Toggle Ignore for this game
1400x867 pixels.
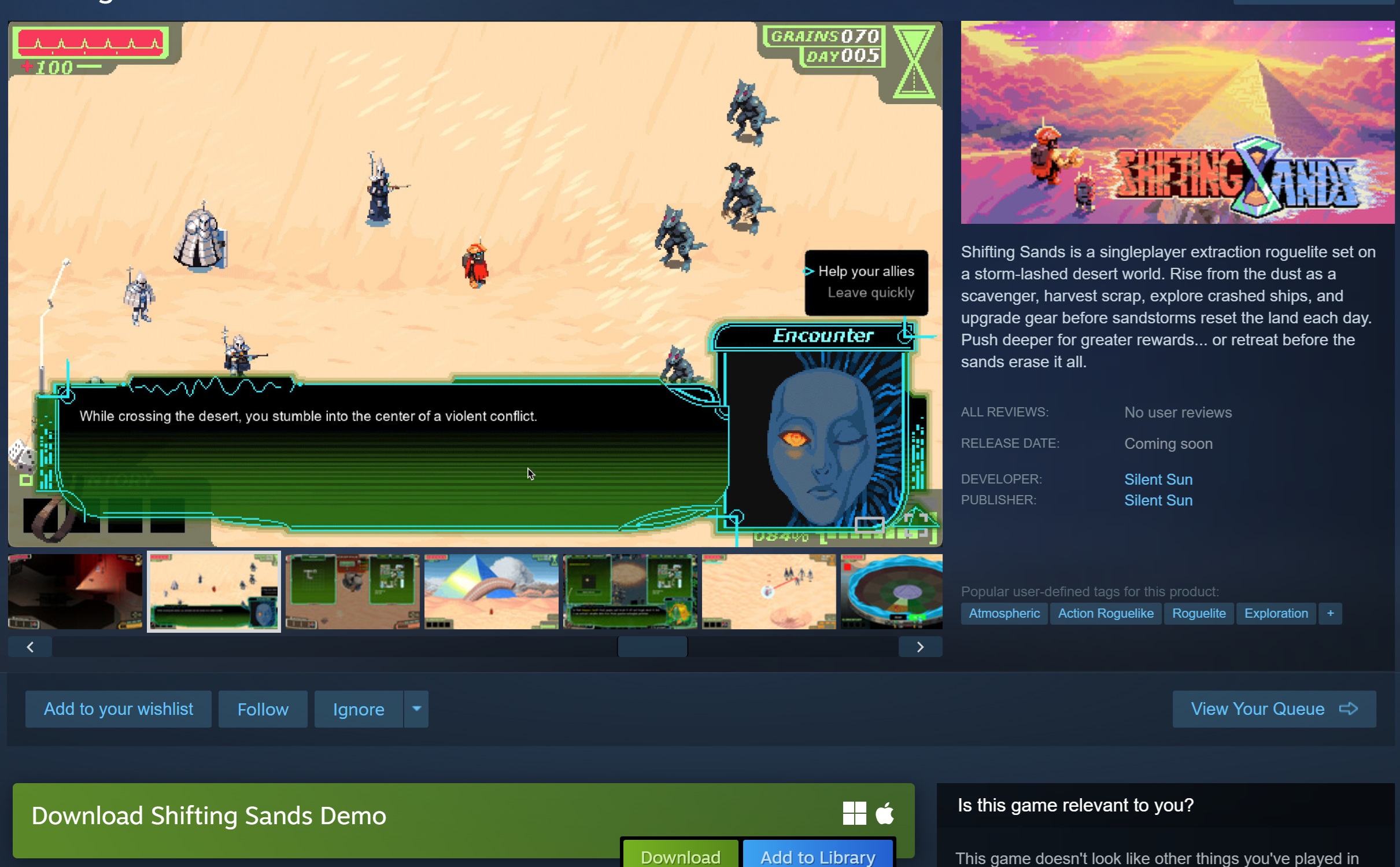pyautogui.click(x=359, y=709)
